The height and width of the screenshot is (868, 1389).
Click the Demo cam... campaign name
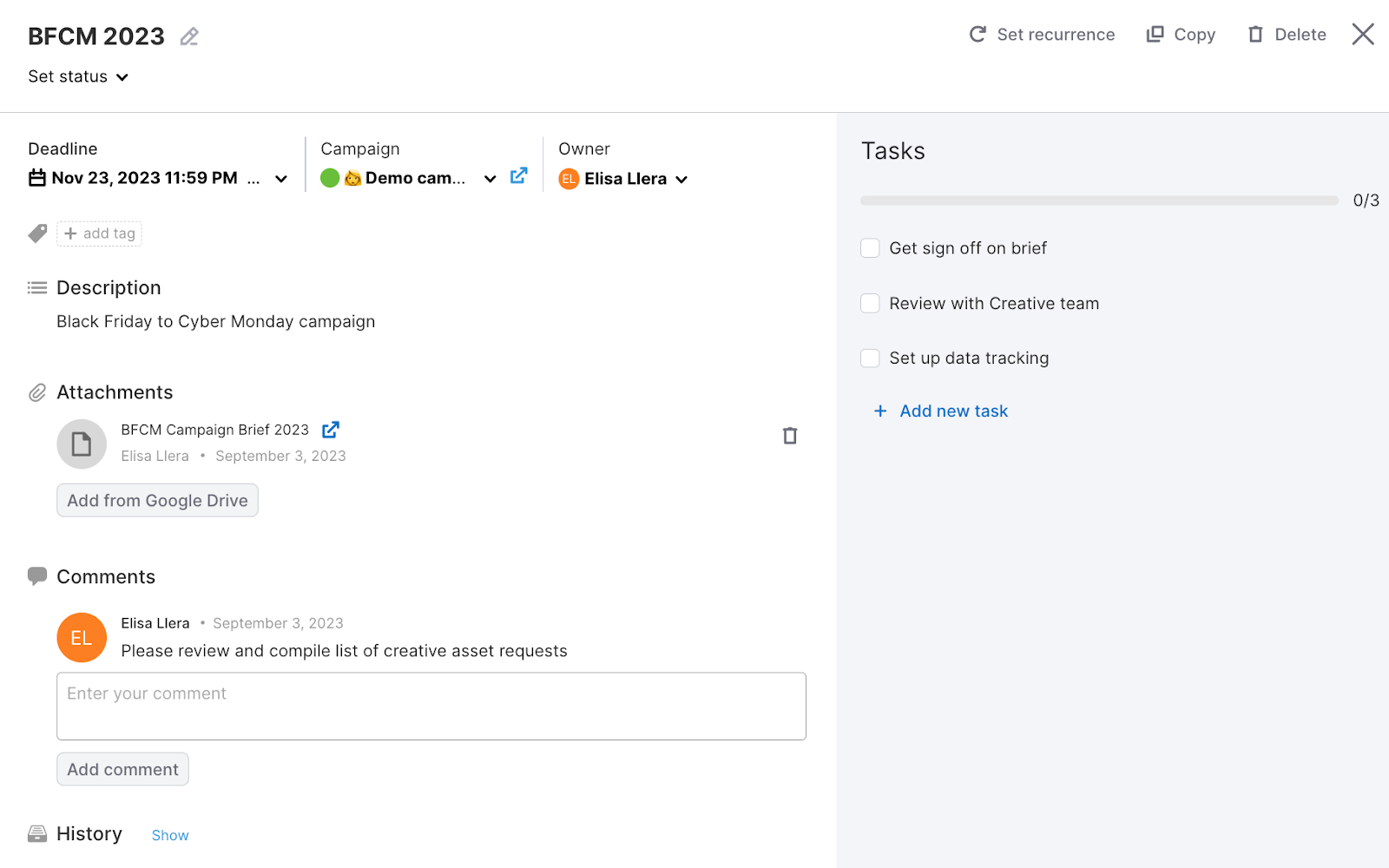pyautogui.click(x=415, y=178)
